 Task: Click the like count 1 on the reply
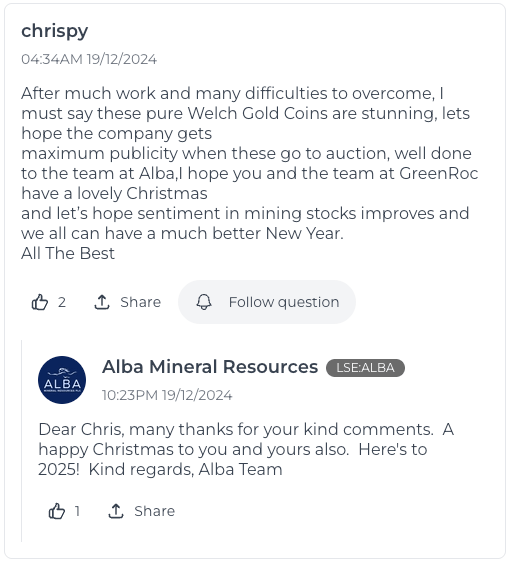[x=77, y=511]
